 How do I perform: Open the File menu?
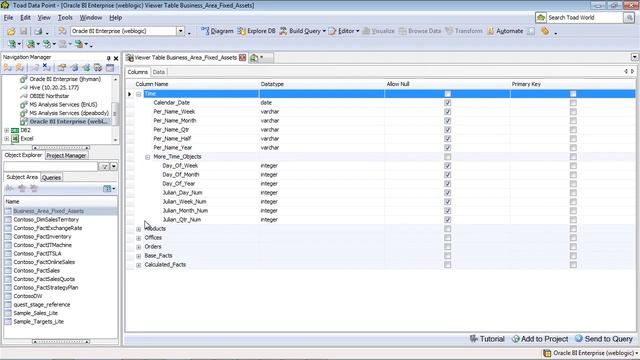8,18
